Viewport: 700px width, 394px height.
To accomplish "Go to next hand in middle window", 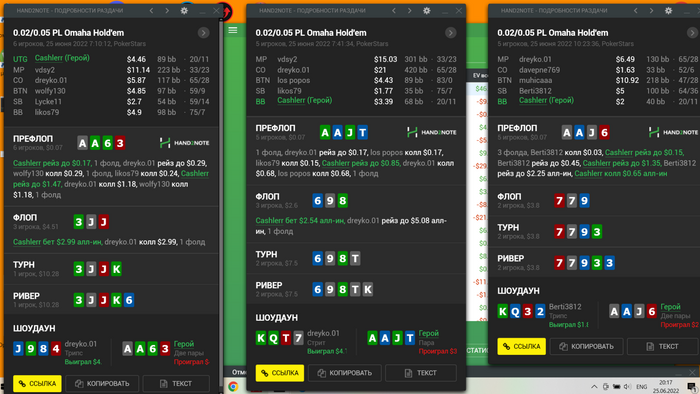I will click(409, 10).
